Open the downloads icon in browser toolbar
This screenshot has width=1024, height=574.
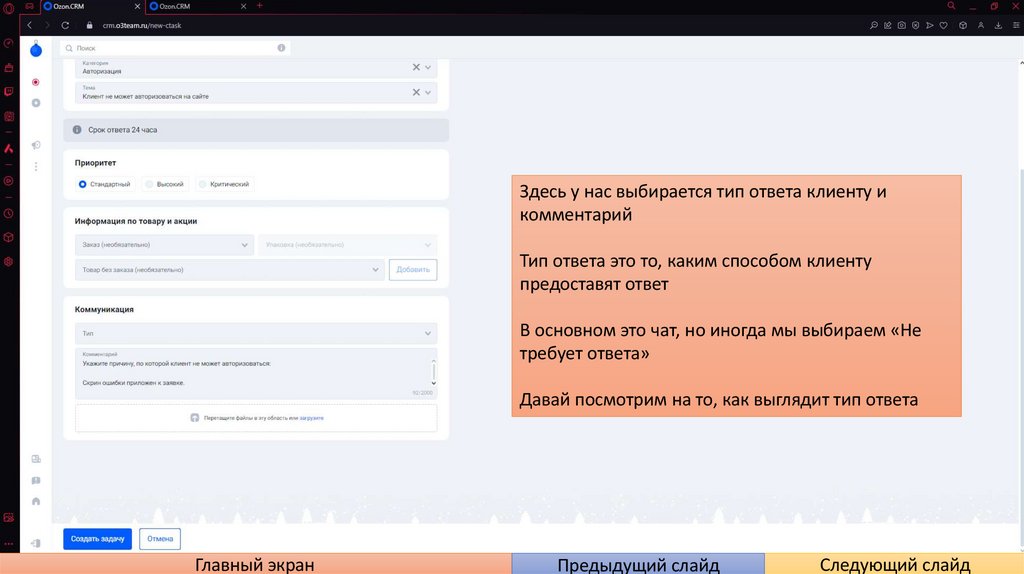[999, 25]
